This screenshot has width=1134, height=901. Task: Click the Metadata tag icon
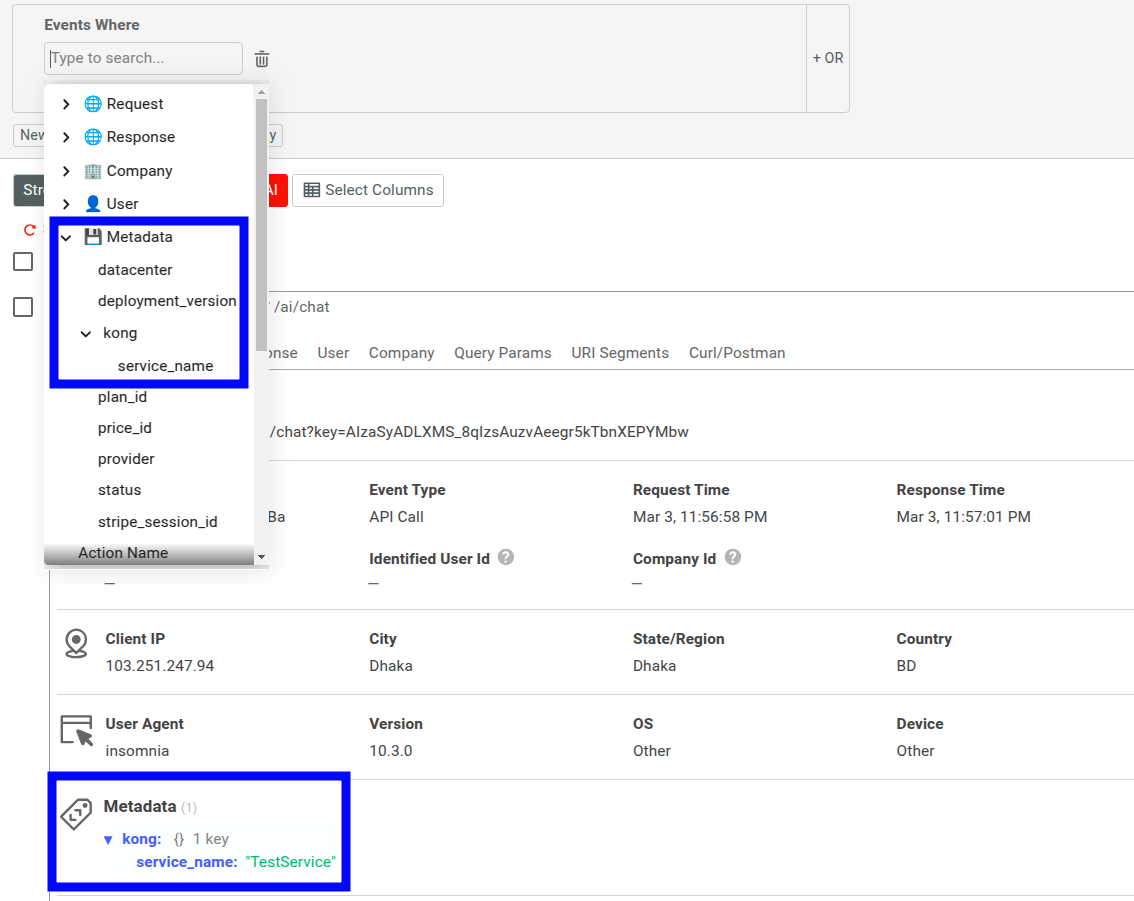tap(77, 814)
